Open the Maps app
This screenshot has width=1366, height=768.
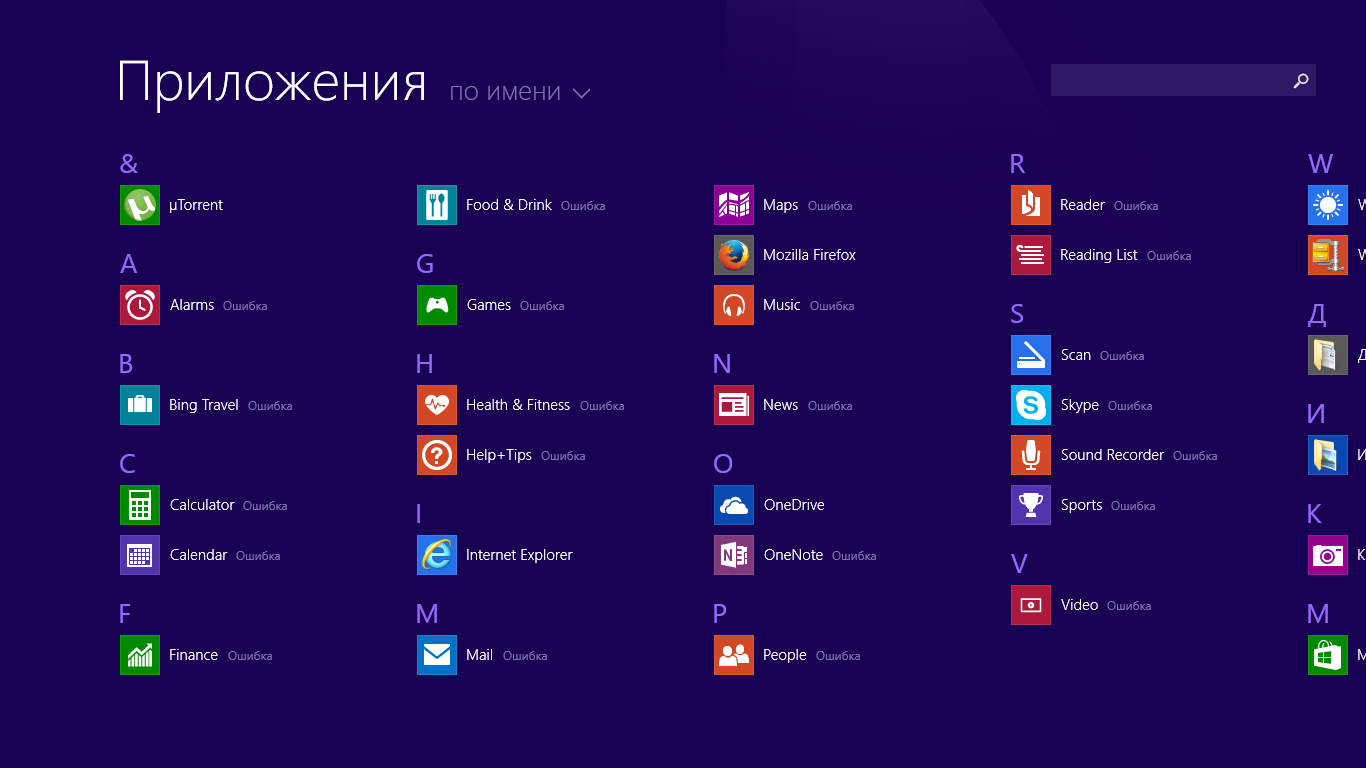pyautogui.click(x=734, y=205)
